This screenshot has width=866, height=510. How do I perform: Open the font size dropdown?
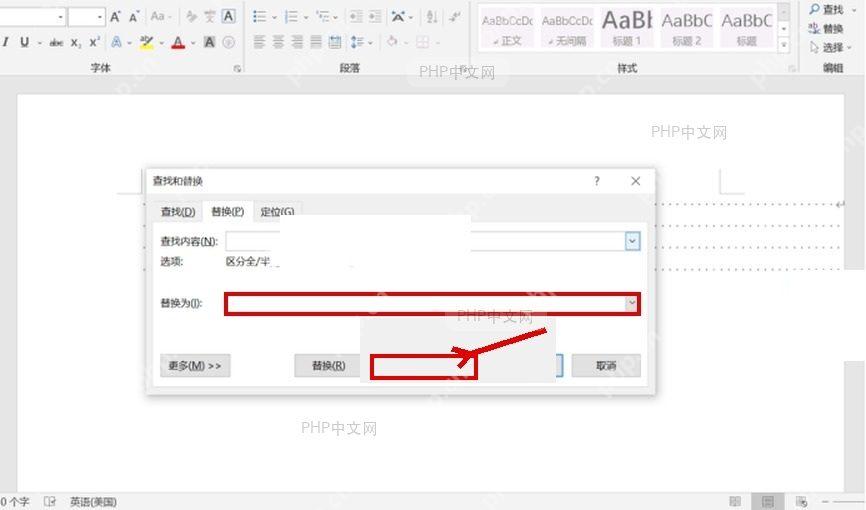tap(99, 17)
